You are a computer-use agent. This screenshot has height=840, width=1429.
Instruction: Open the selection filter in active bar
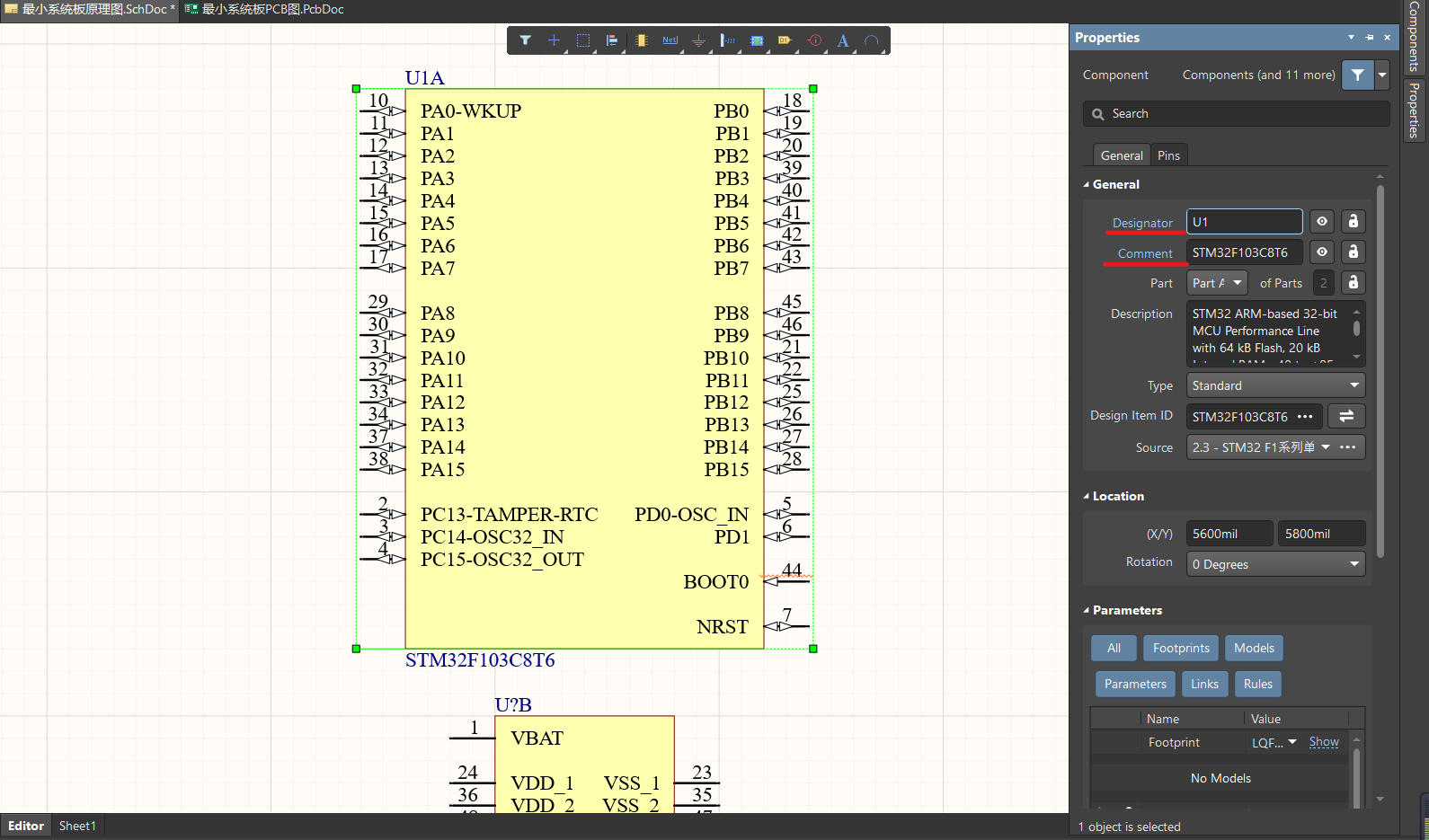click(526, 40)
